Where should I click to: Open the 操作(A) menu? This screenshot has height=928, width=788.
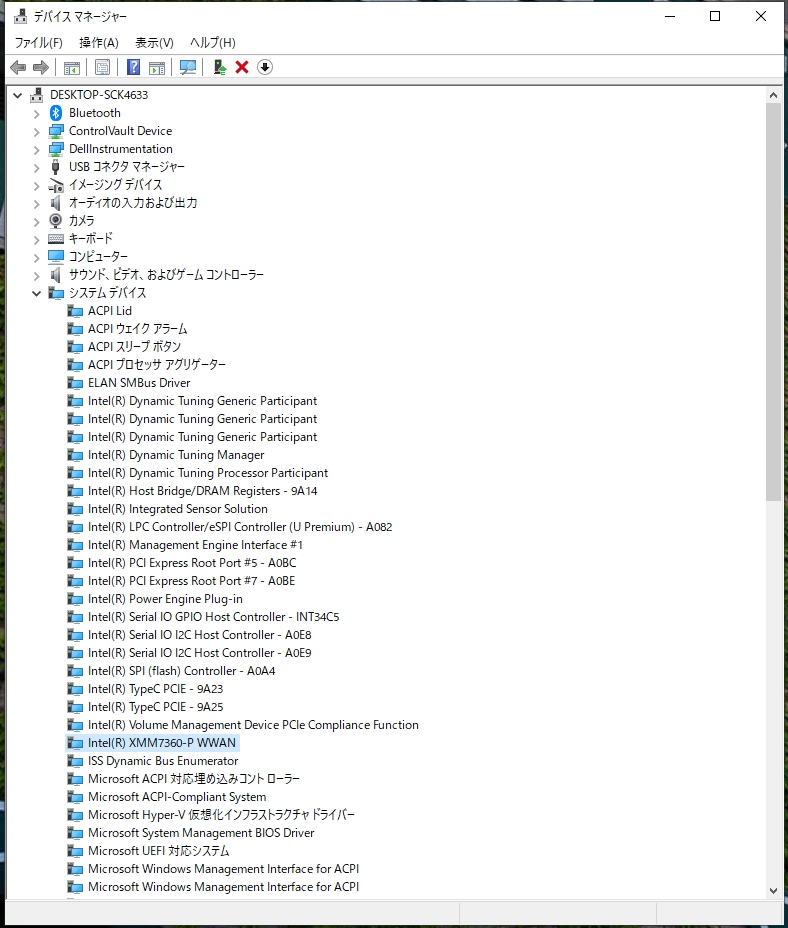pos(99,43)
